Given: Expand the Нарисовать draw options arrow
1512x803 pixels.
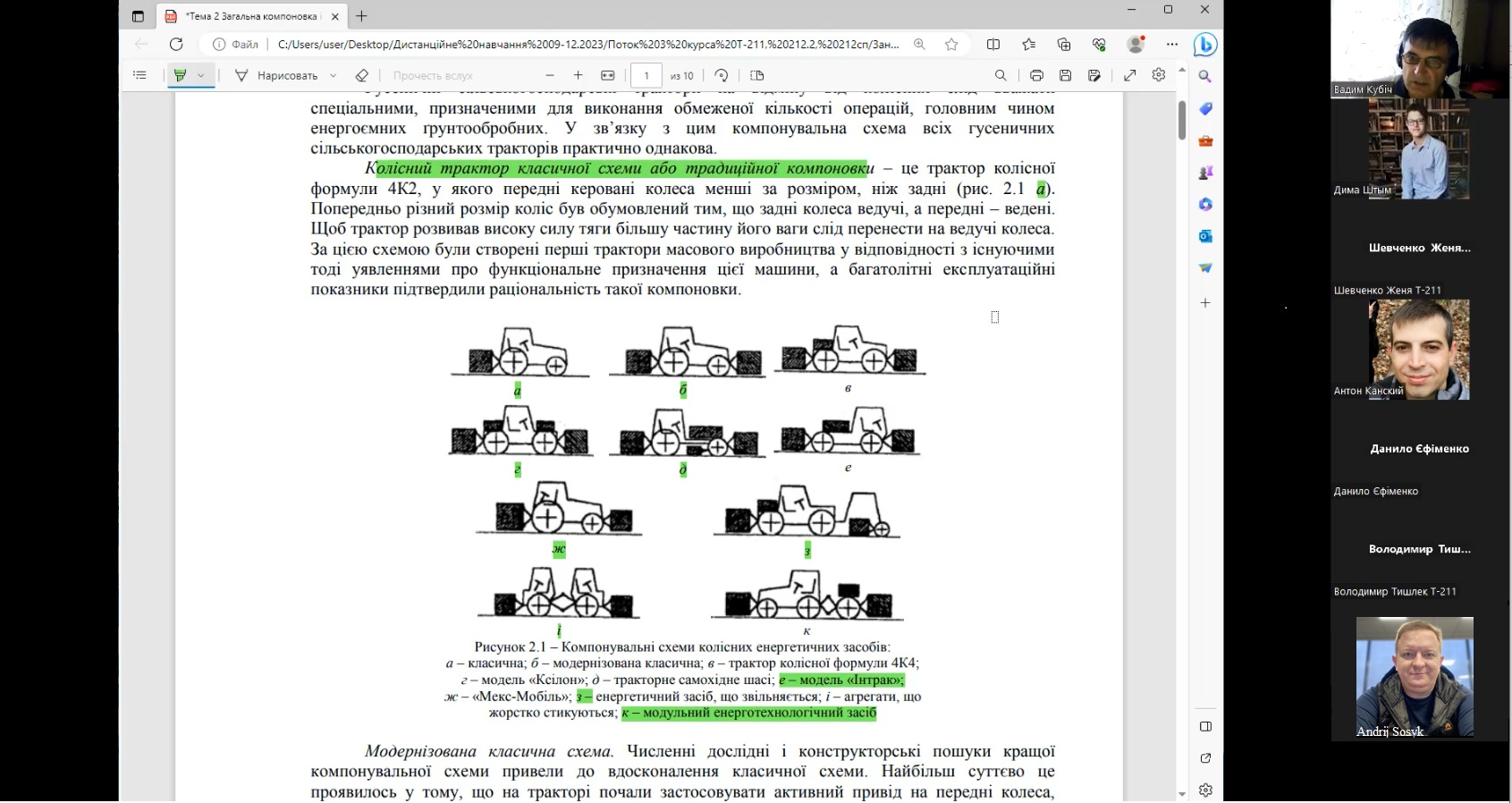Looking at the screenshot, I should 334,76.
